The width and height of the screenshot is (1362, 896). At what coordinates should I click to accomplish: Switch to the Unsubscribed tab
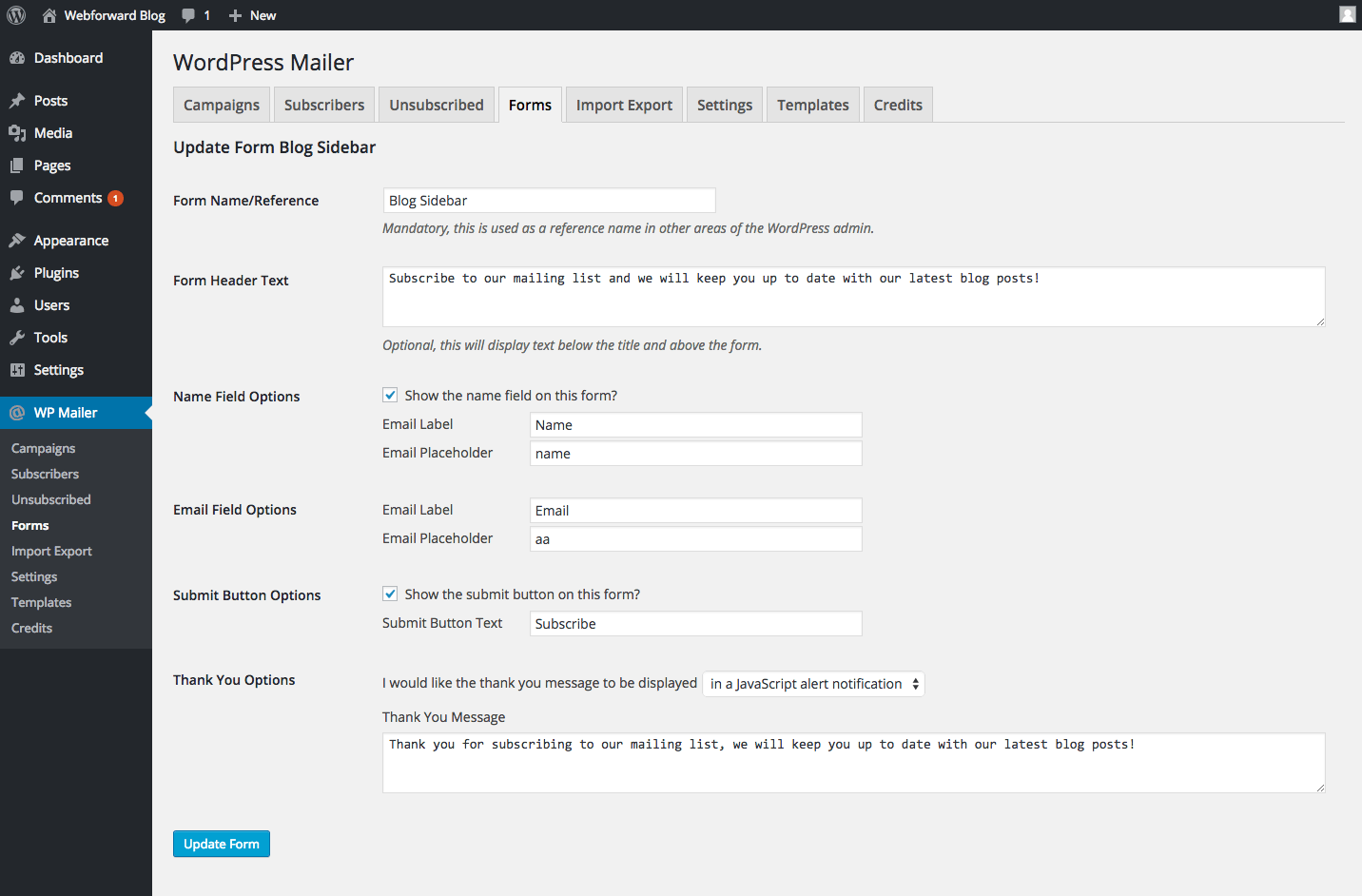[x=437, y=105]
